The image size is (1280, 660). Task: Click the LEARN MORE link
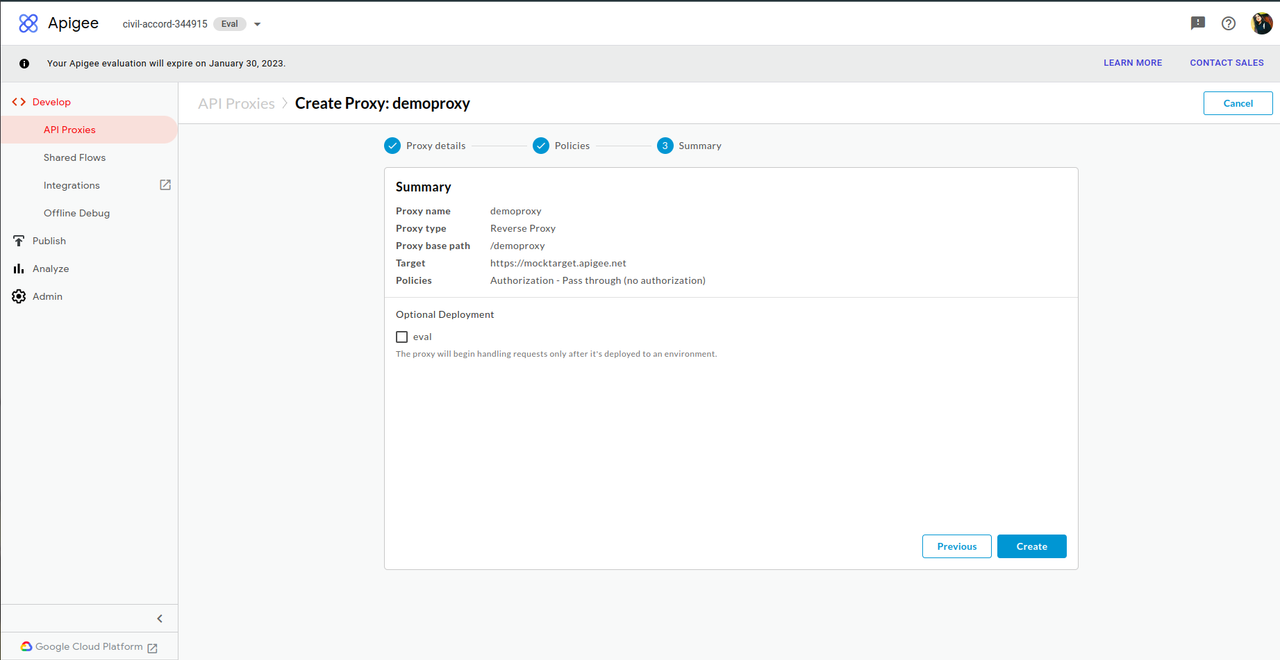point(1132,63)
